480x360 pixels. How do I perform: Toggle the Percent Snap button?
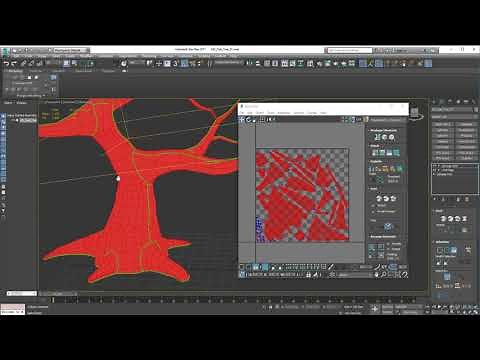click(x=192, y=63)
